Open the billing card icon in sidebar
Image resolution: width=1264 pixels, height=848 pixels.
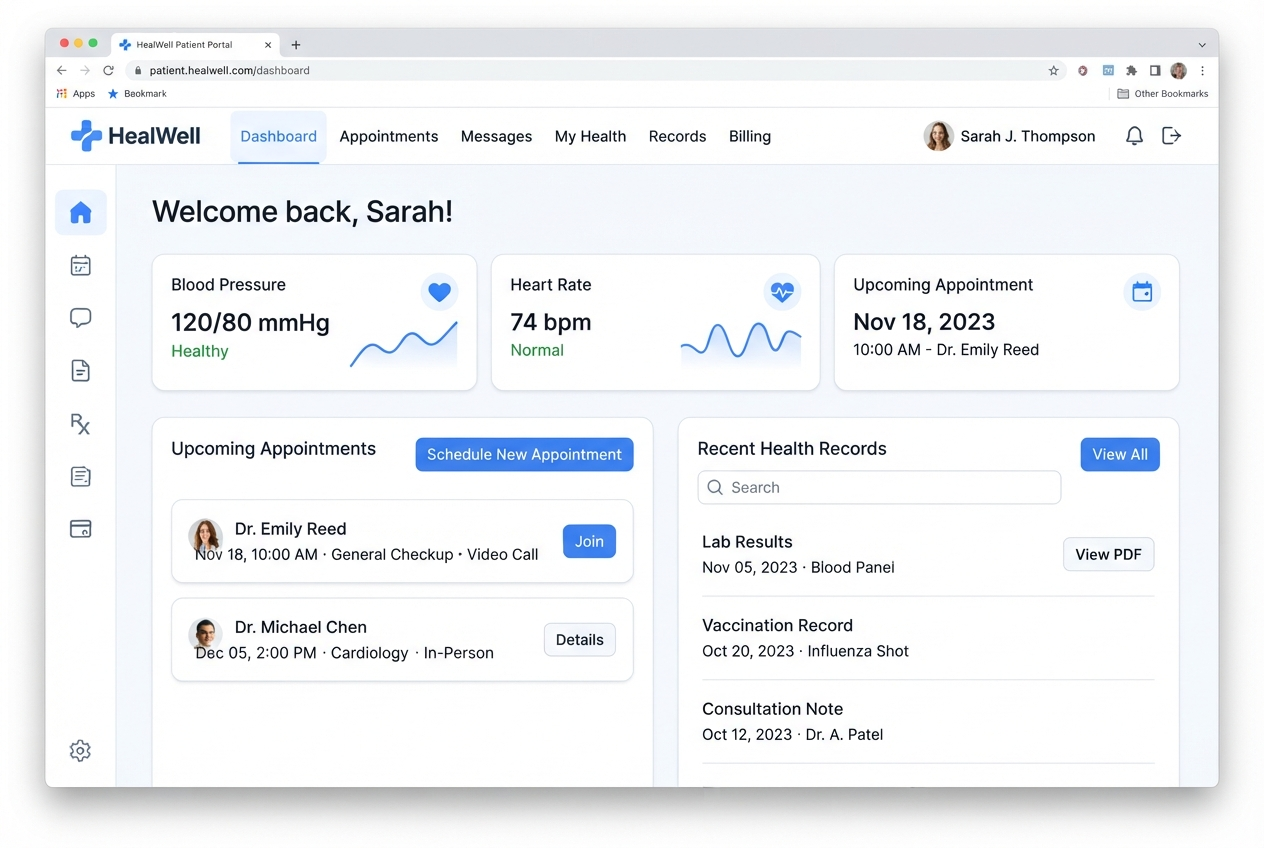point(81,529)
